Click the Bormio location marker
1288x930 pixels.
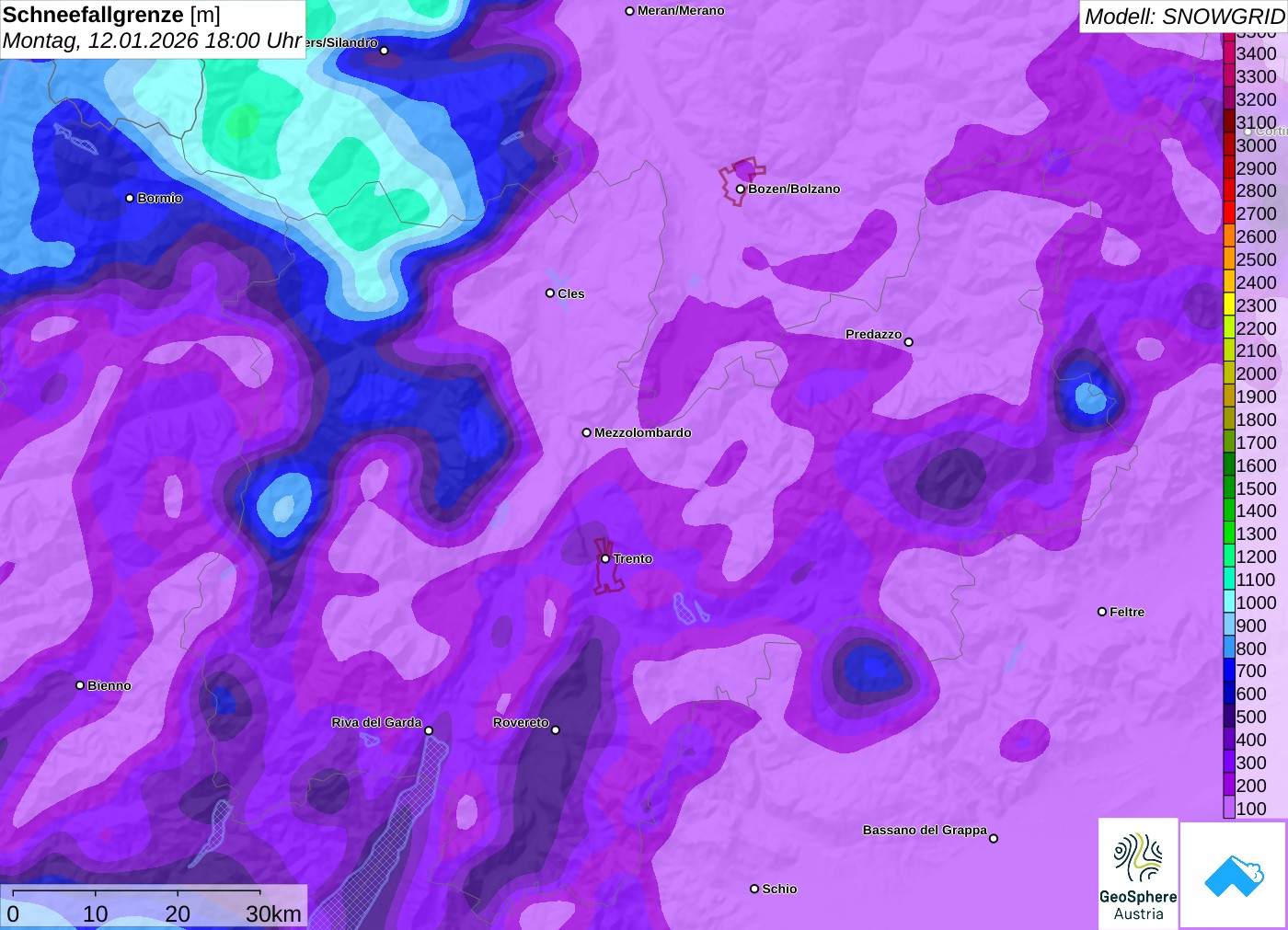130,198
